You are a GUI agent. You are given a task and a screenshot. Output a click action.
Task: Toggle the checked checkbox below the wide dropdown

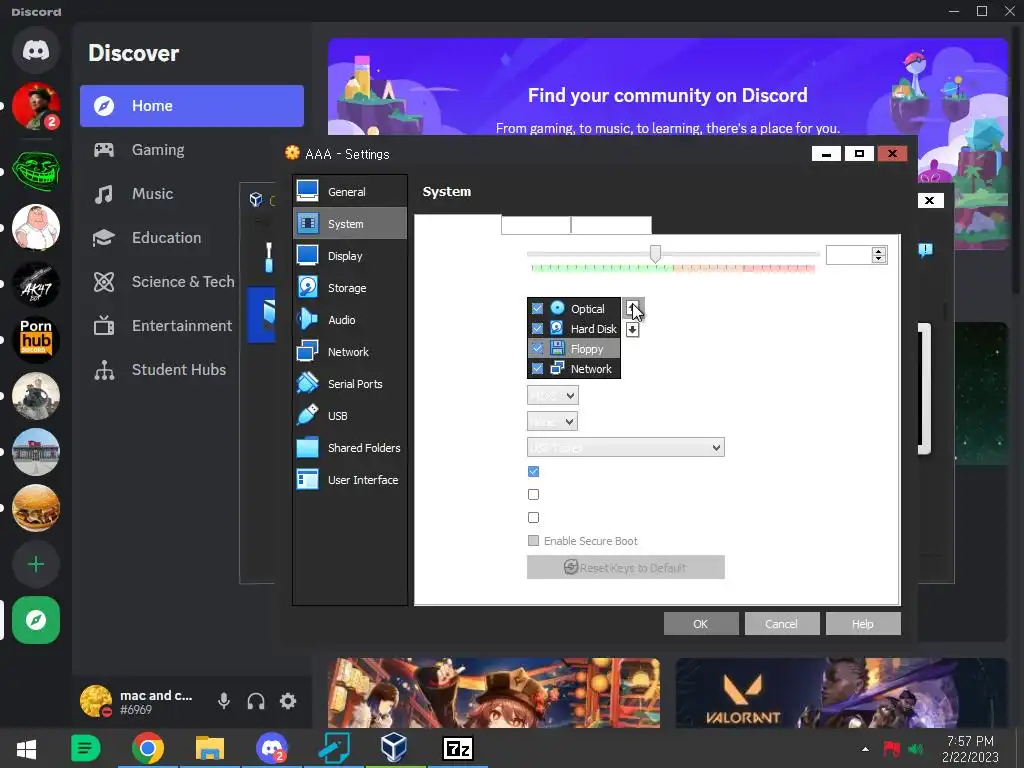click(534, 472)
